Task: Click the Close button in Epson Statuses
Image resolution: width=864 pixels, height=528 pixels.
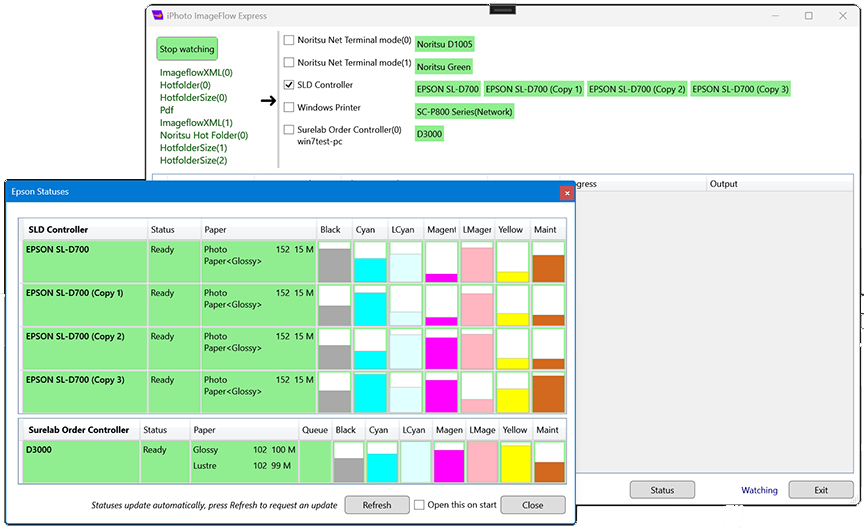Action: coord(533,505)
